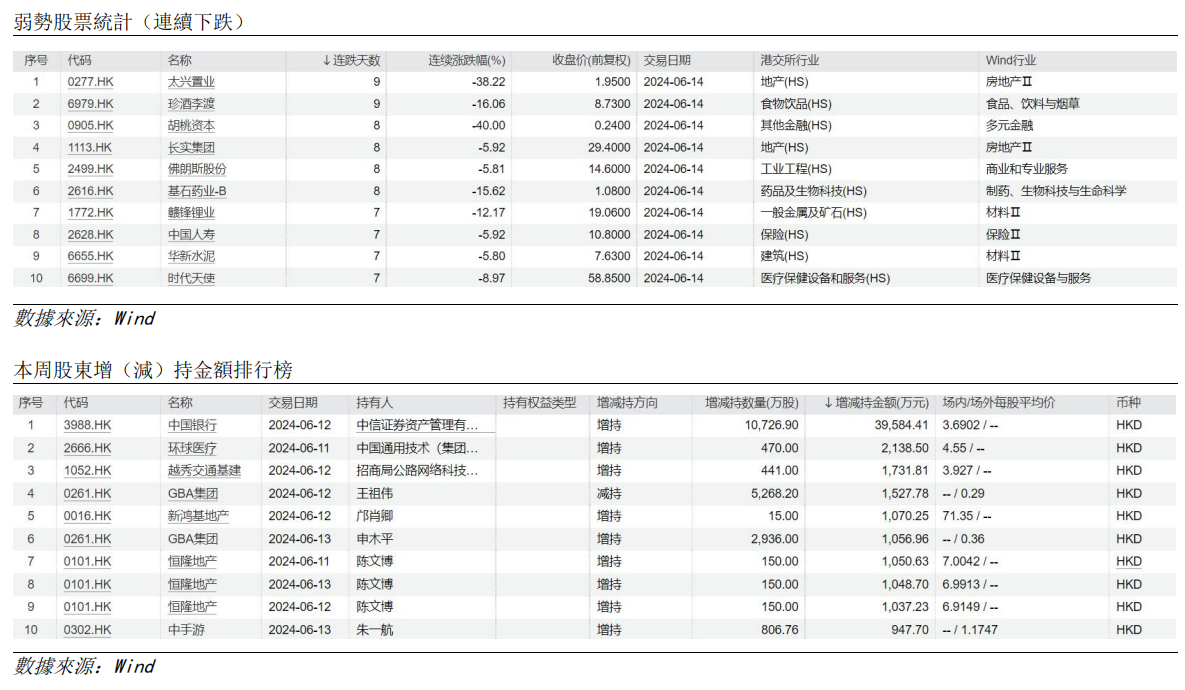This screenshot has width=1185, height=690.
Task: Select the 持有人 column header
Action: [x=374, y=403]
